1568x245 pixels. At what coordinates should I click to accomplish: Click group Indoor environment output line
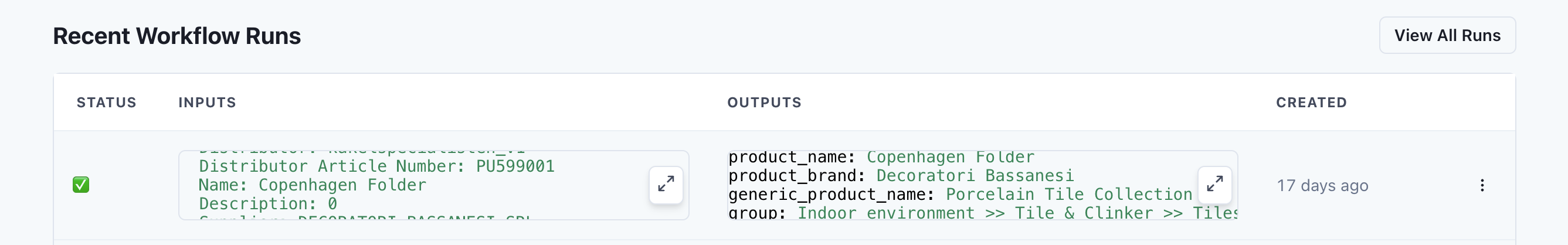click(x=982, y=213)
